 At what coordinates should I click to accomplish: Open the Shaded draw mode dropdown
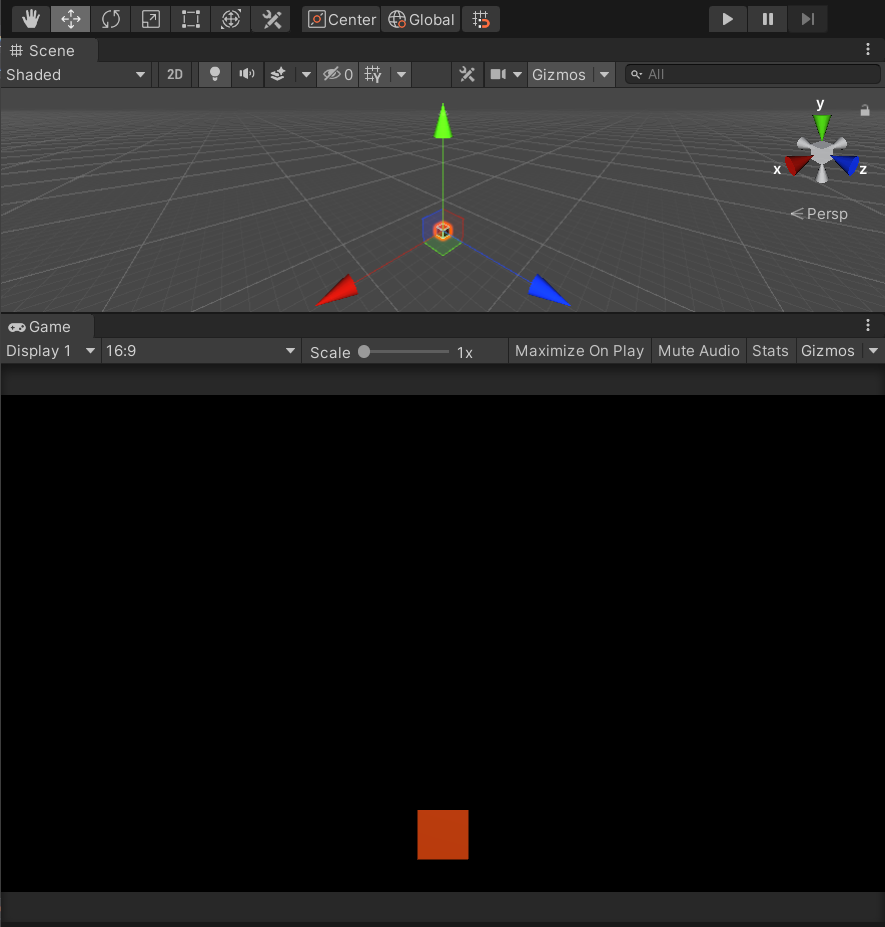(x=75, y=73)
